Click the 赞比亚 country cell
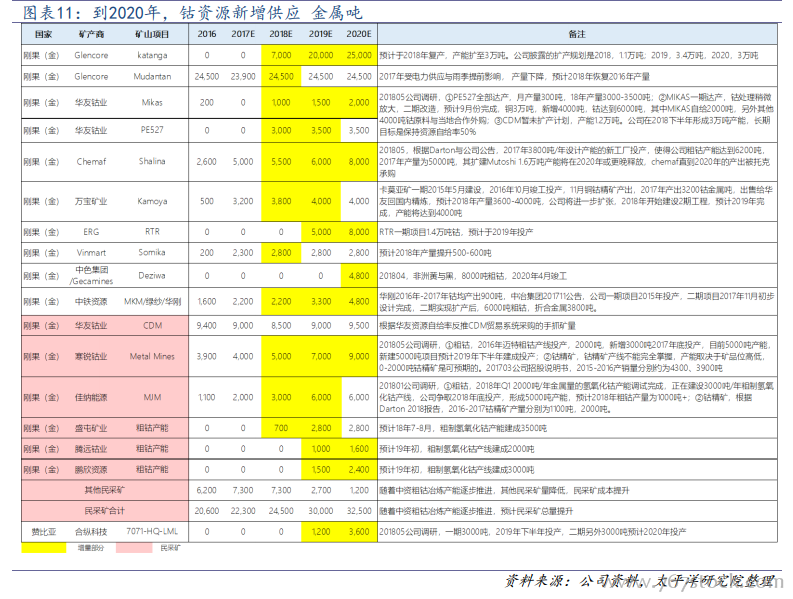The width and height of the screenshot is (793, 599). [x=43, y=532]
